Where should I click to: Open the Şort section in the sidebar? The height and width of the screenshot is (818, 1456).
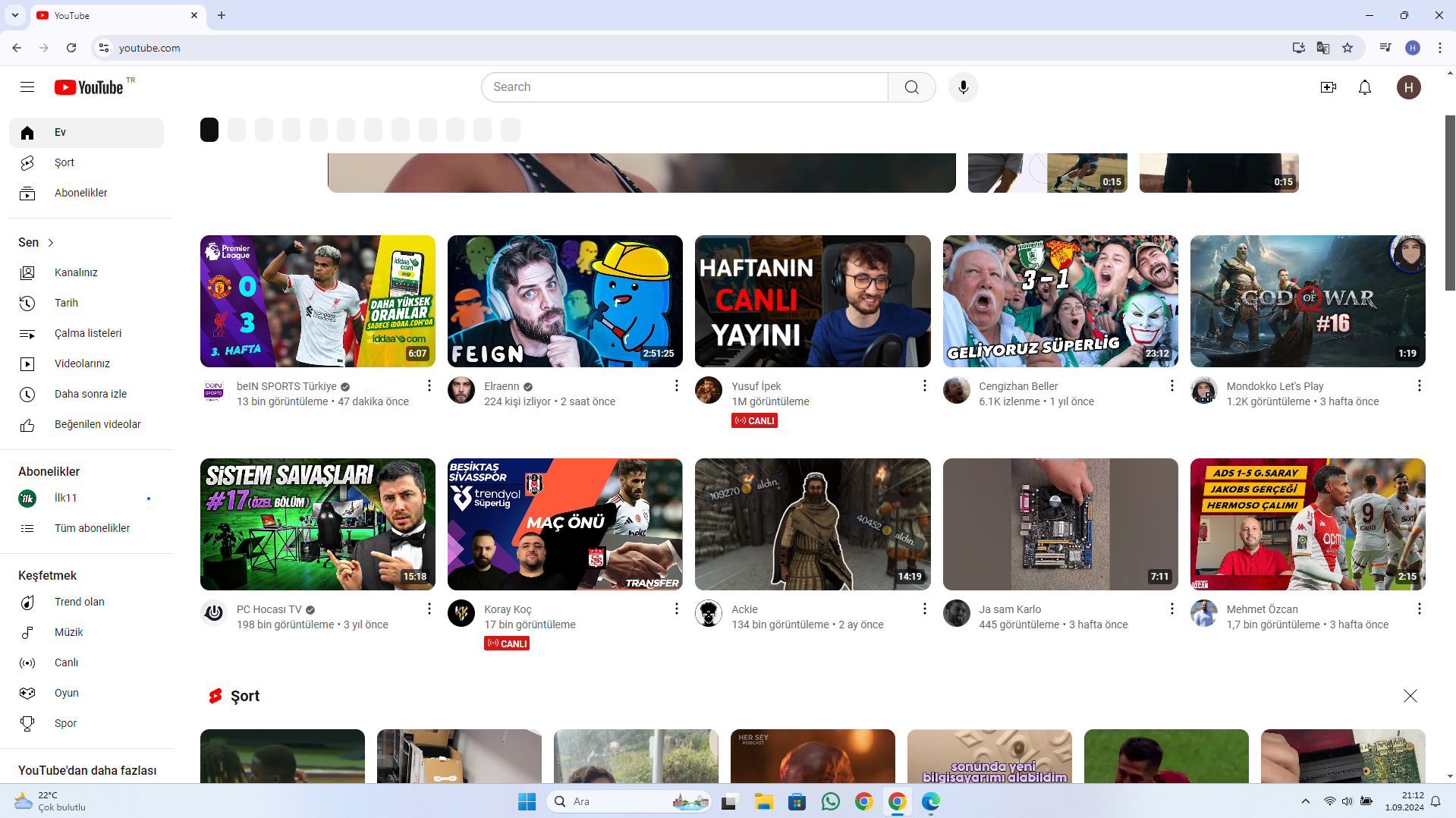click(86, 162)
